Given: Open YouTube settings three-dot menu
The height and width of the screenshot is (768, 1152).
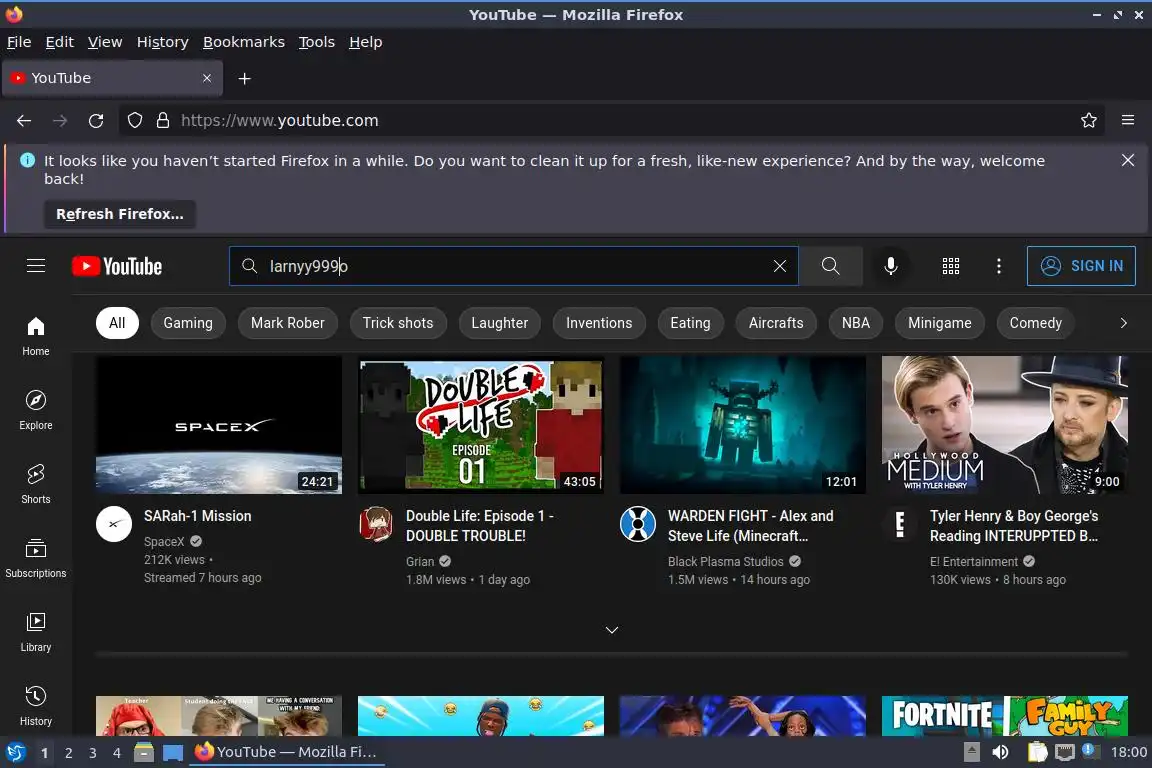Looking at the screenshot, I should tap(998, 266).
